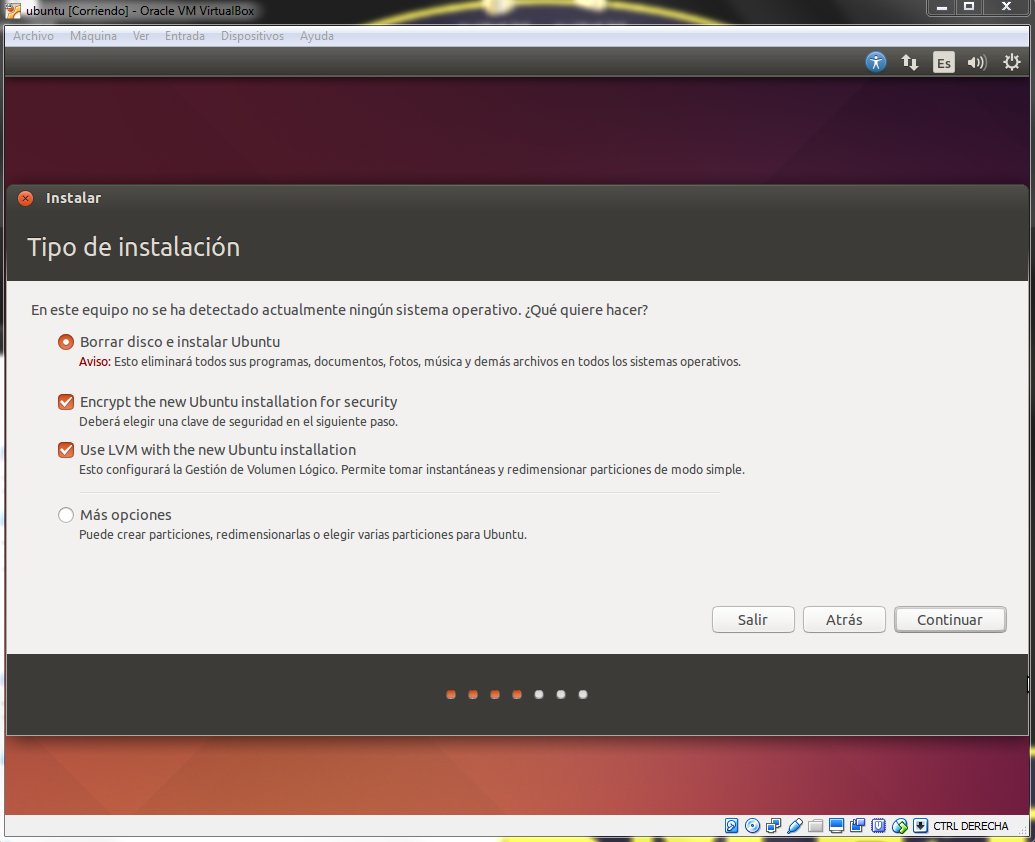
Task: Open the Dispositivos menu
Action: tap(252, 36)
